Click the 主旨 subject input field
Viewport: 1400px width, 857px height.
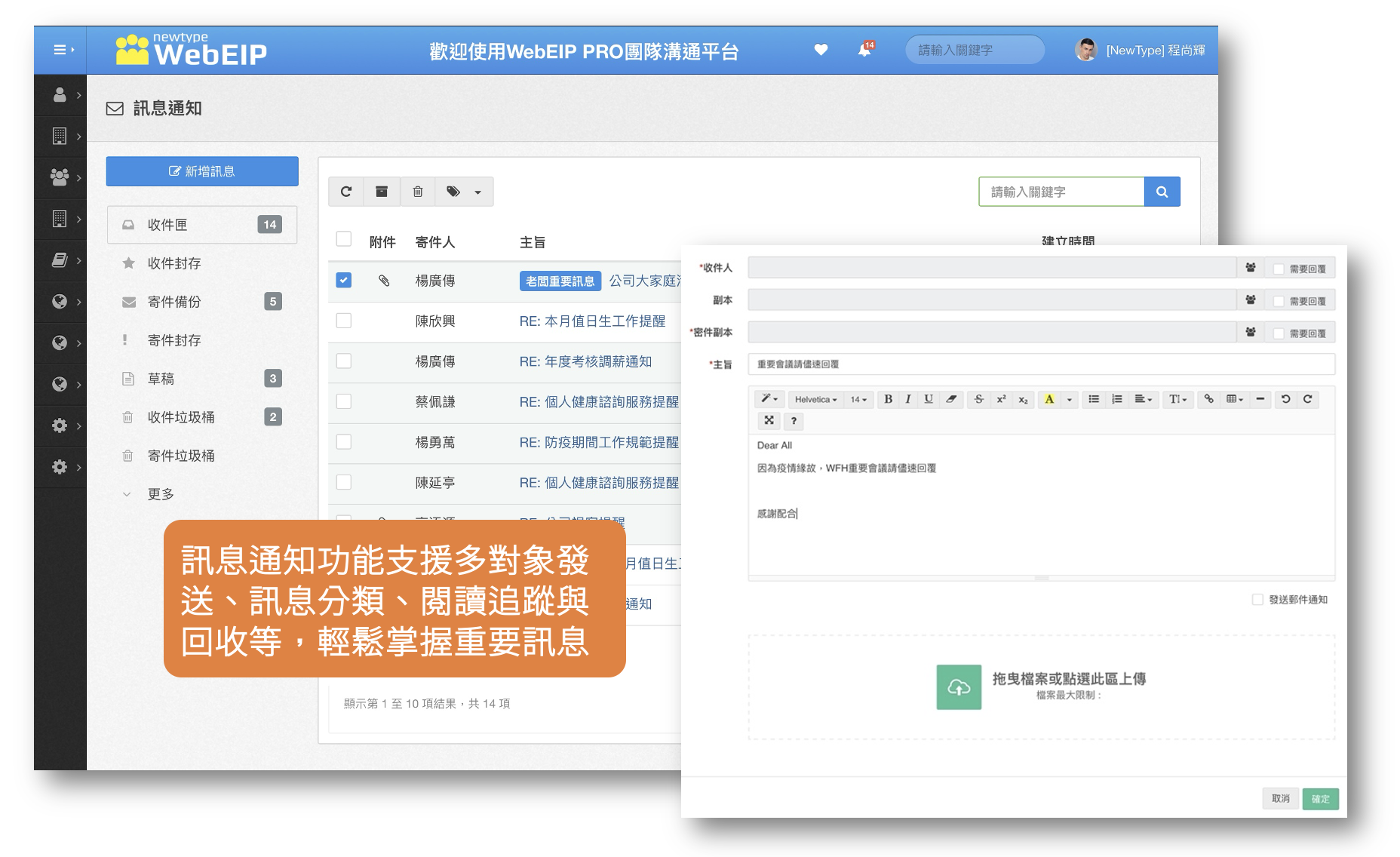point(1041,364)
